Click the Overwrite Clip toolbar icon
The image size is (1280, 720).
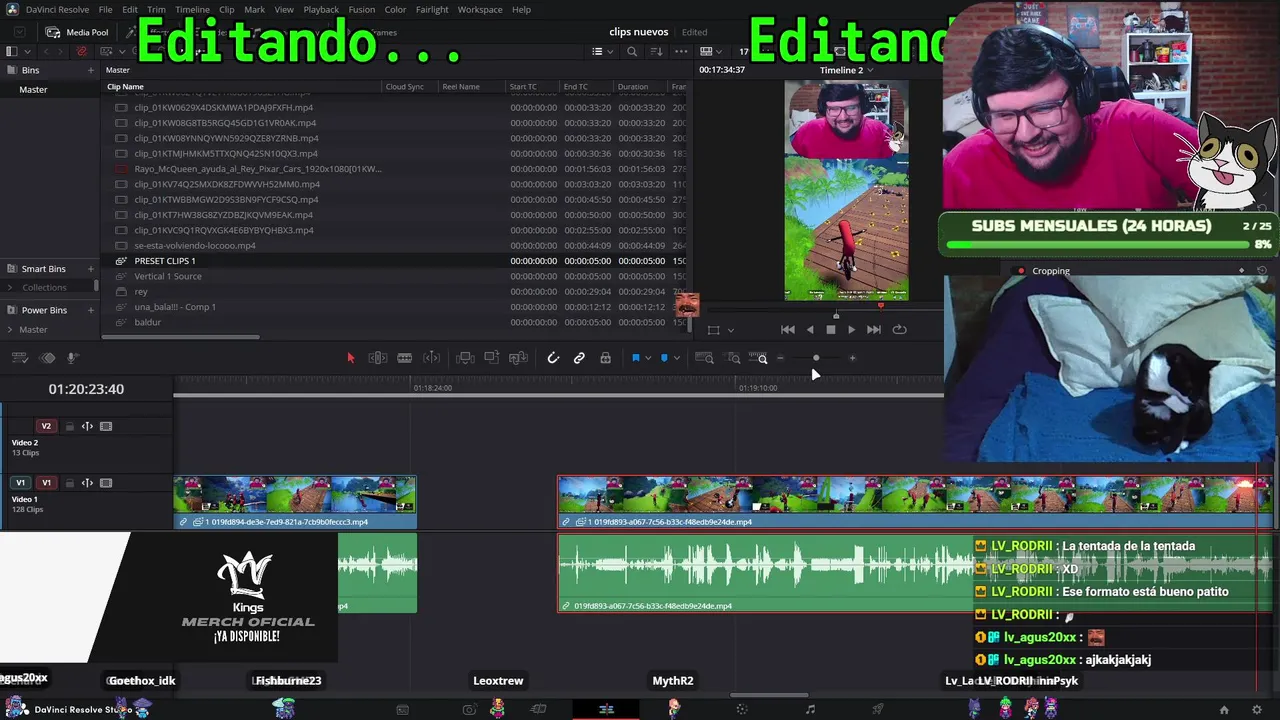click(491, 358)
